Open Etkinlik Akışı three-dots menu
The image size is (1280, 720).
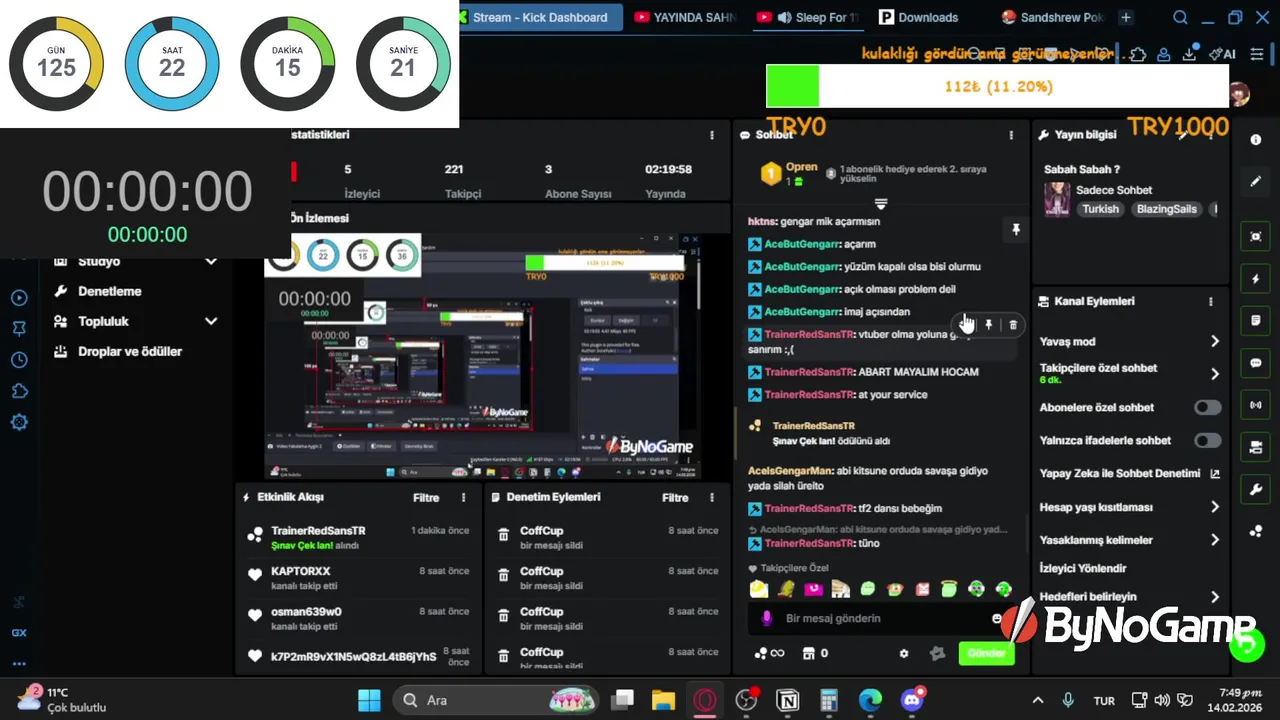click(x=463, y=497)
